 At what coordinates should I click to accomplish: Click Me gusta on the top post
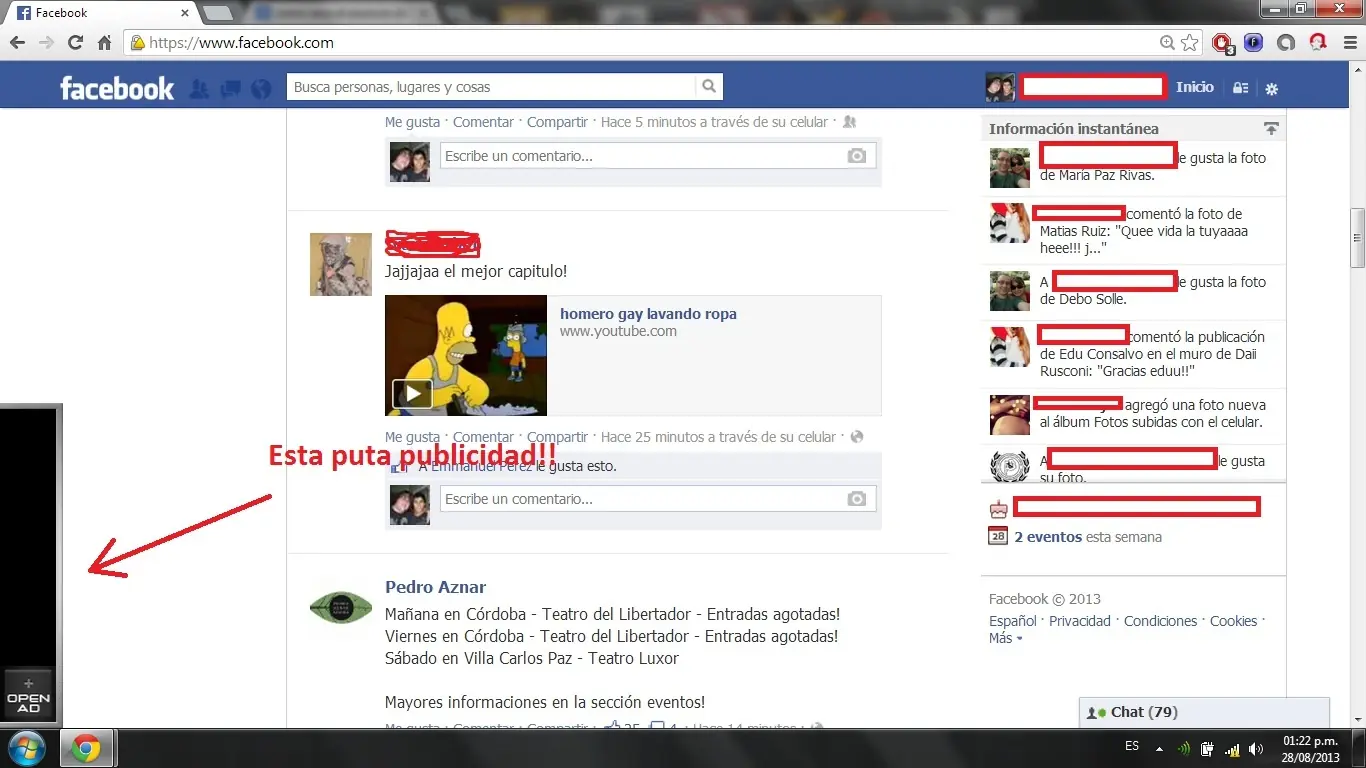(412, 122)
